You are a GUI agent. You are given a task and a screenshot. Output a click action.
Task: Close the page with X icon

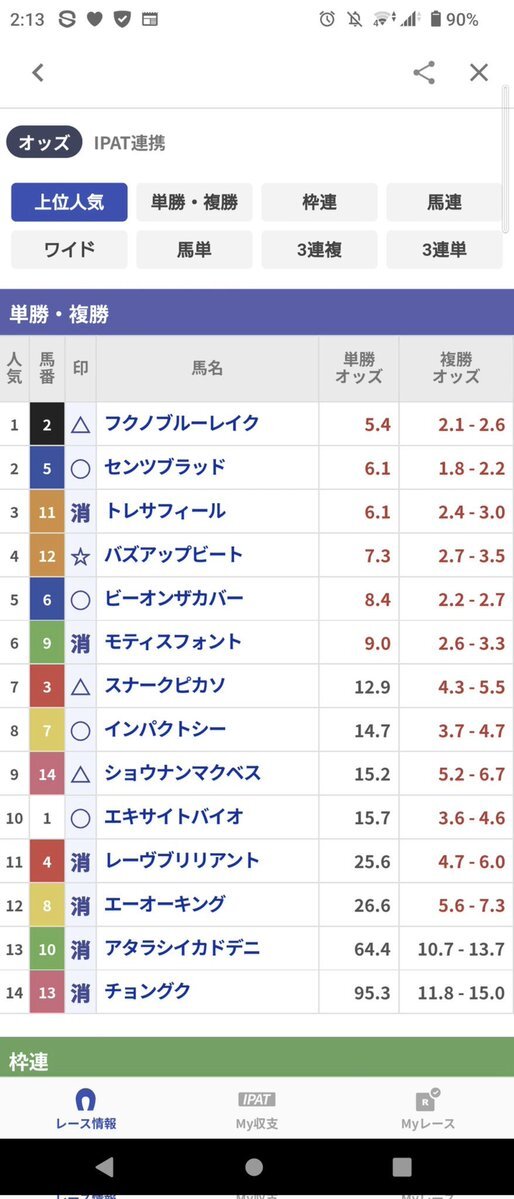point(479,73)
